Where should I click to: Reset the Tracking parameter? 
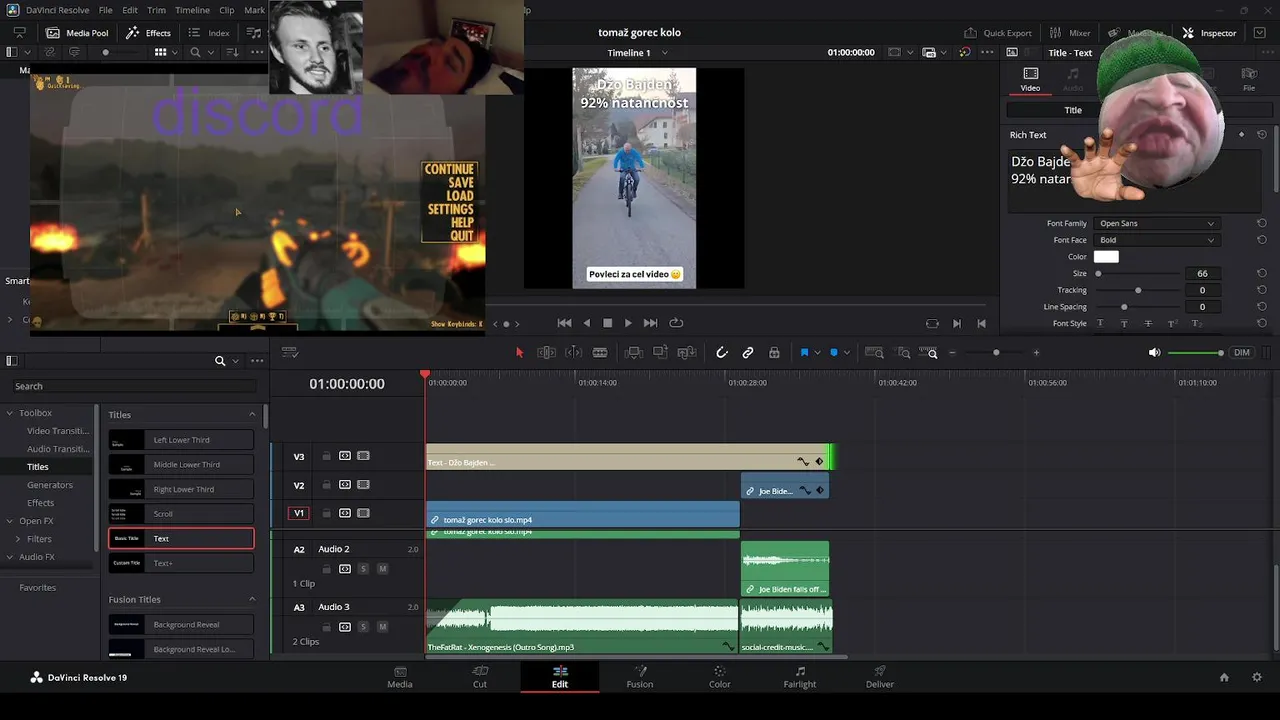1262,290
